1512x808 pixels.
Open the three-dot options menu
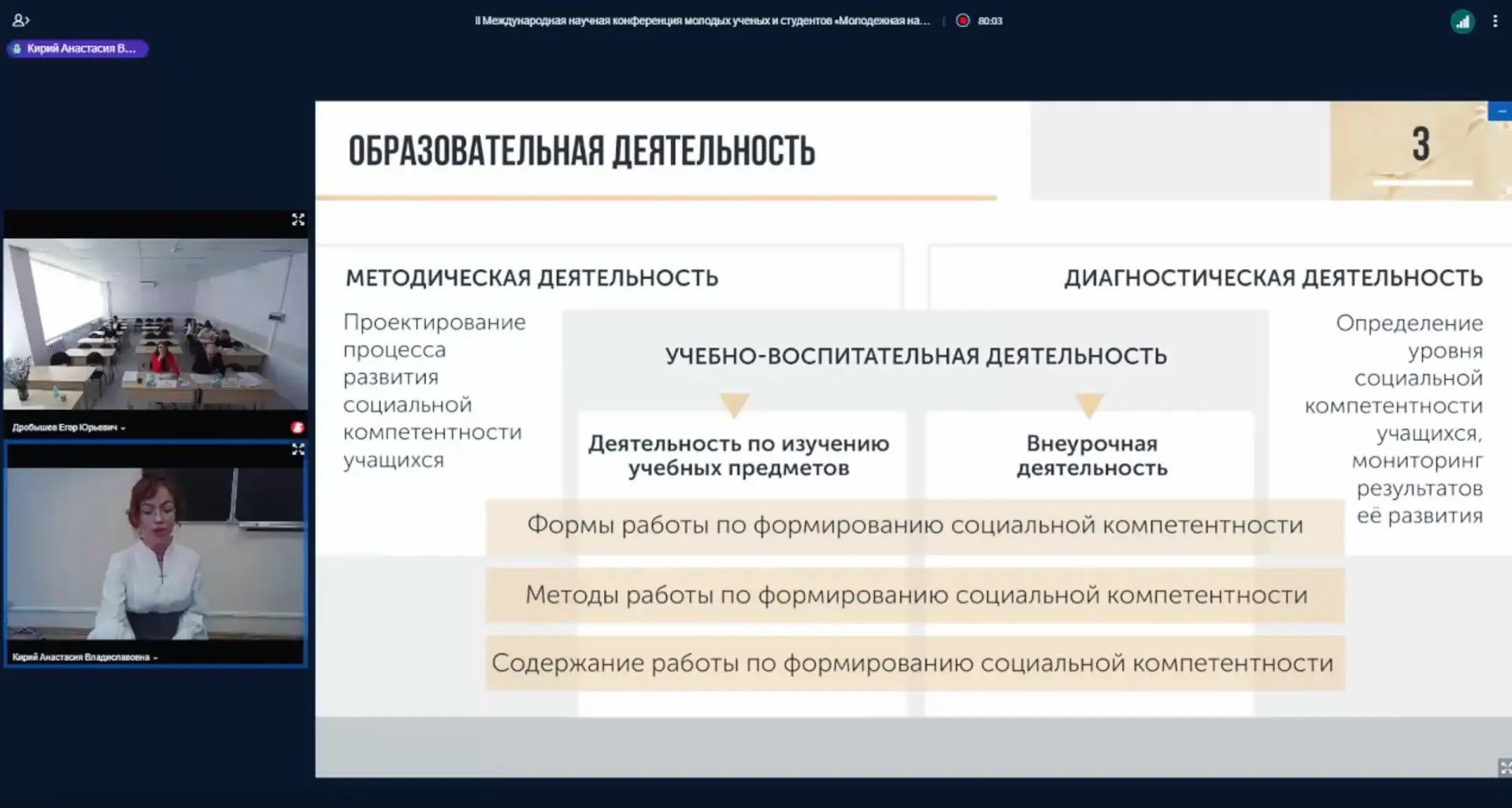[1495, 21]
